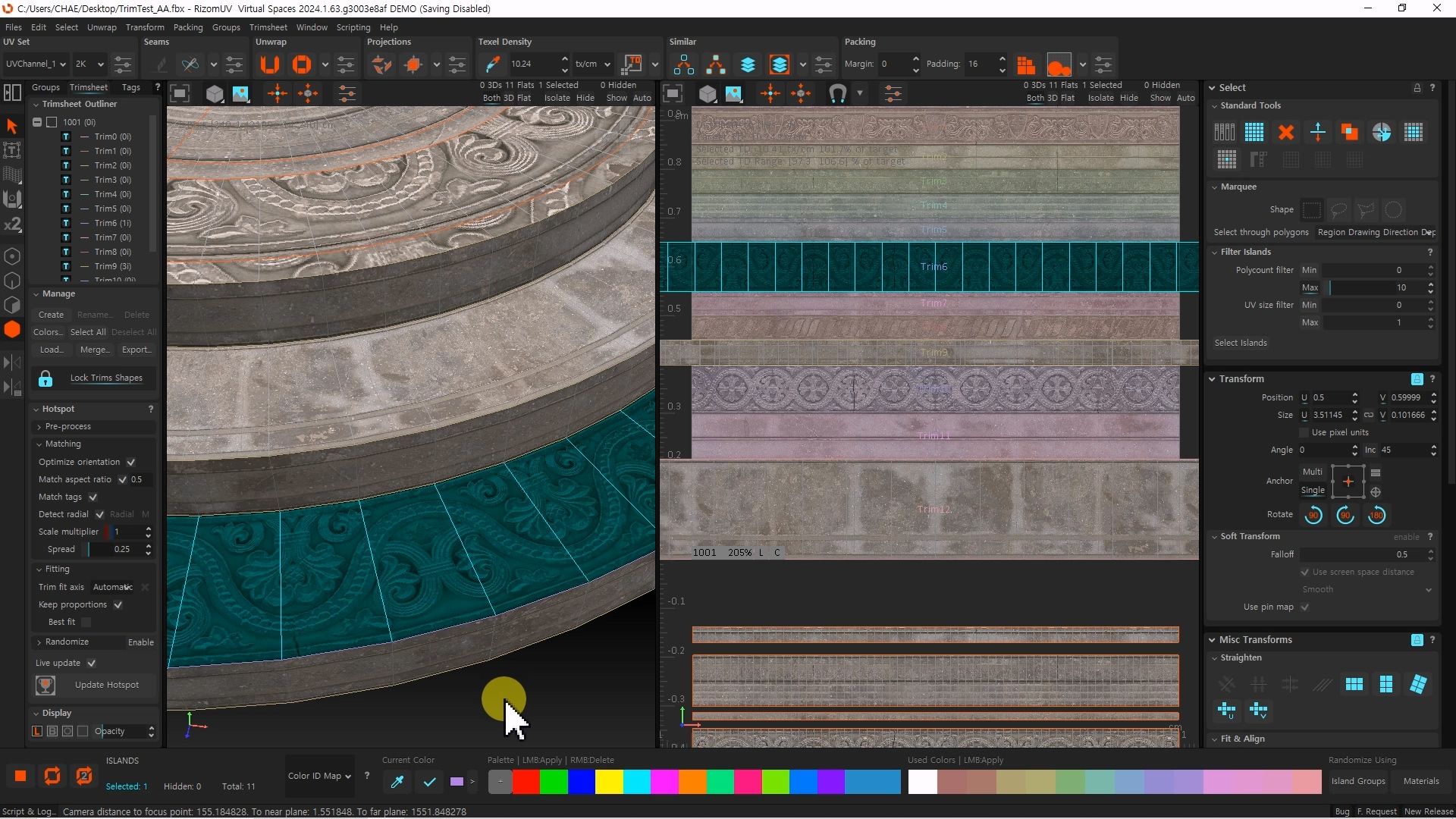
Task: Click the red X icon in Standard Tools
Action: coord(1286,133)
